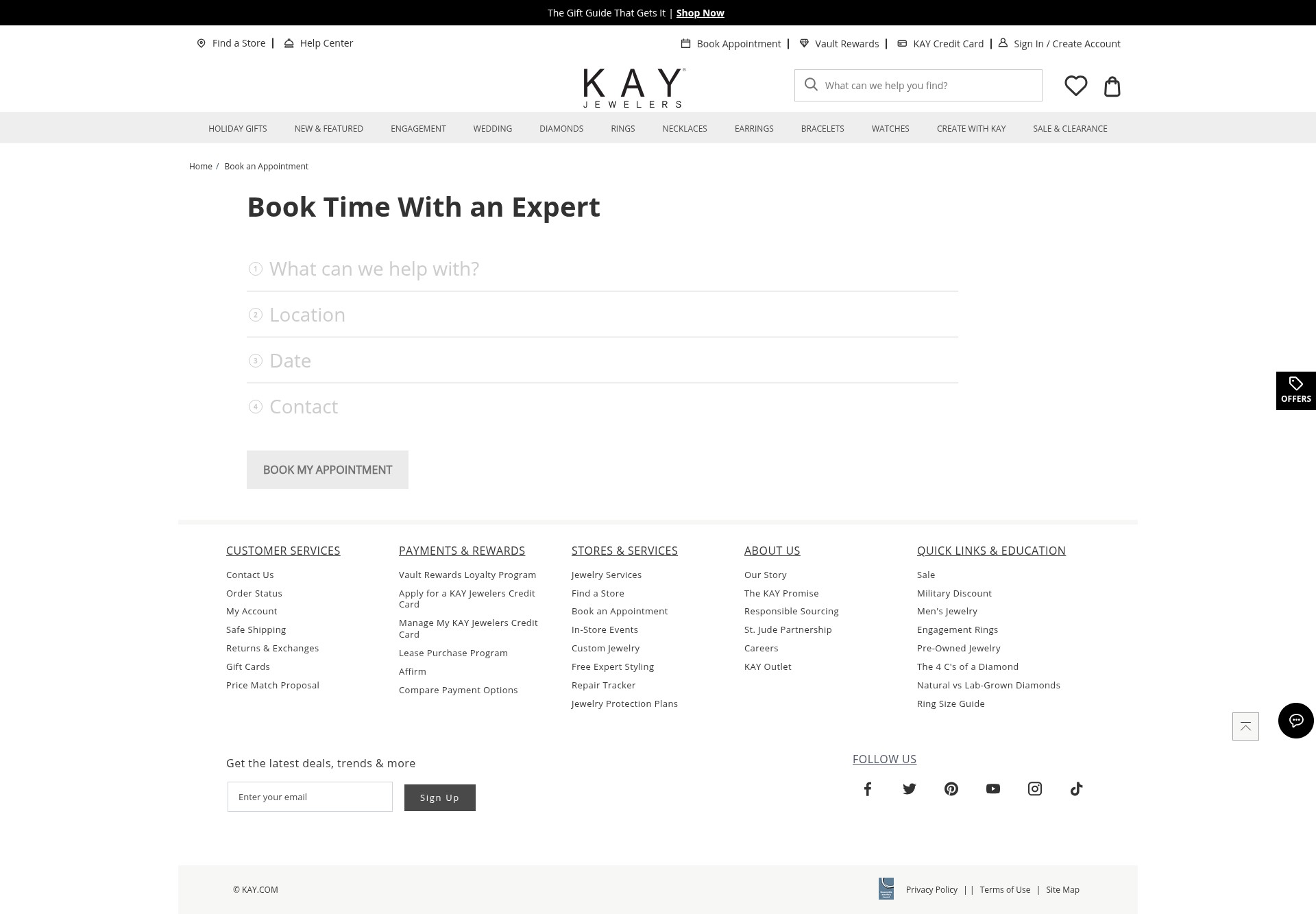Click the Responsible Jewellery Council badge

(x=886, y=889)
